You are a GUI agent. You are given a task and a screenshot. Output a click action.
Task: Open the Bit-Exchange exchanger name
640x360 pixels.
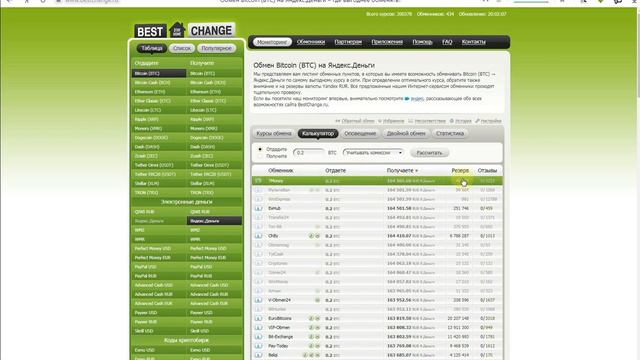point(281,337)
